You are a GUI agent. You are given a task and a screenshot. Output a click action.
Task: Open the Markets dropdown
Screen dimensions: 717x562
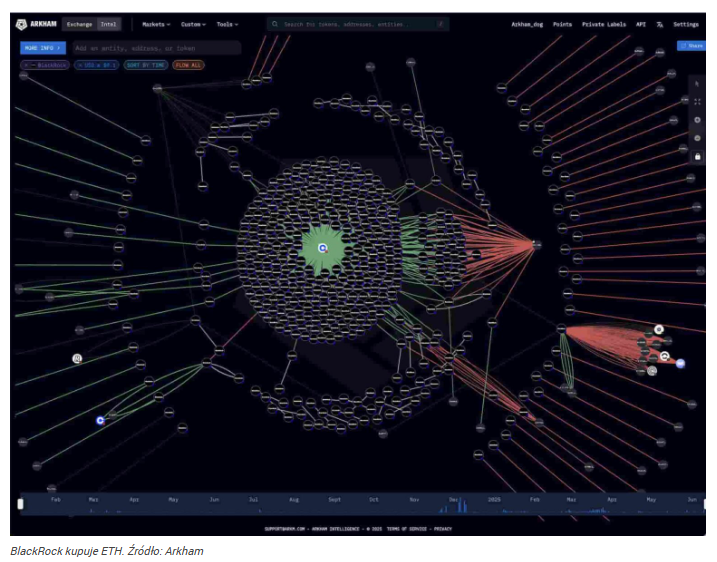tap(156, 25)
